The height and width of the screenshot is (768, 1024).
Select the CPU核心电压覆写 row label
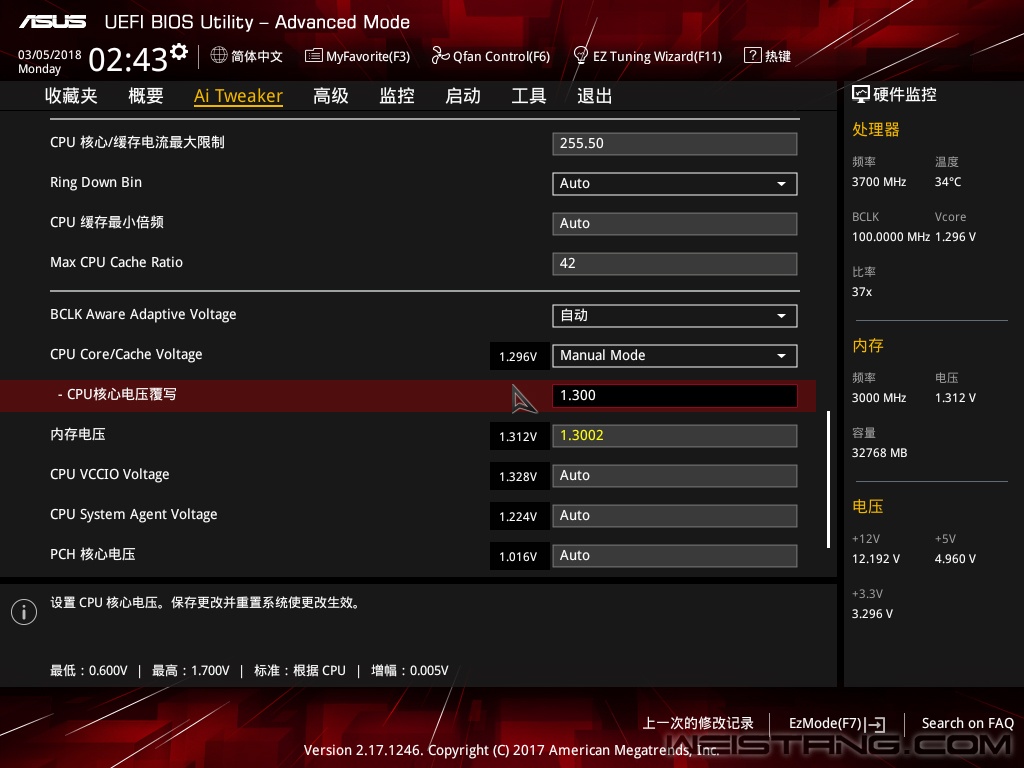pyautogui.click(x=117, y=394)
